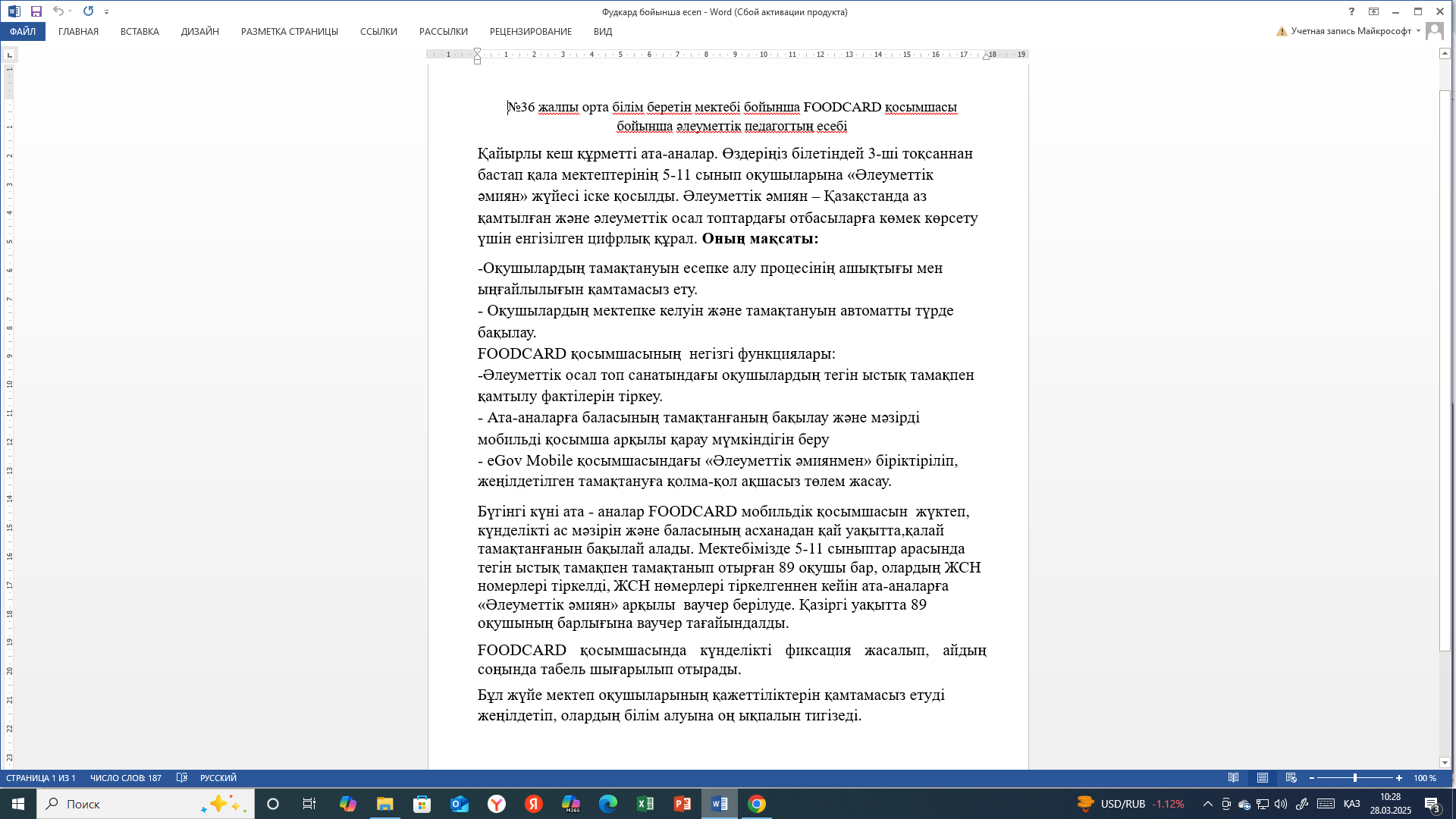The width and height of the screenshot is (1456, 819).
Task: Open the notification center with 3 alerts
Action: (x=1432, y=805)
